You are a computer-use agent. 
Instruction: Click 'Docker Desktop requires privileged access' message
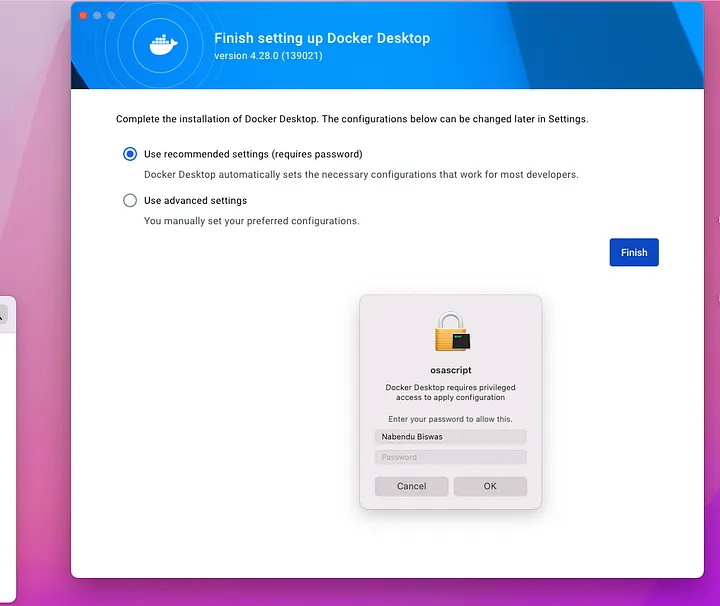[x=450, y=392]
